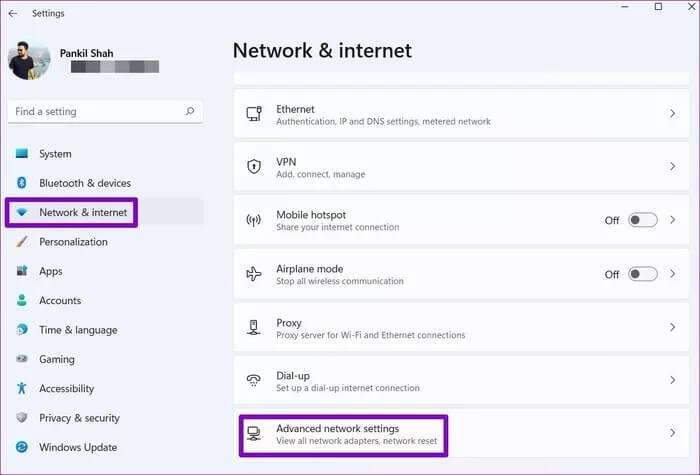This screenshot has height=475, width=700.
Task: Click the search magnifier icon
Action: click(x=190, y=111)
